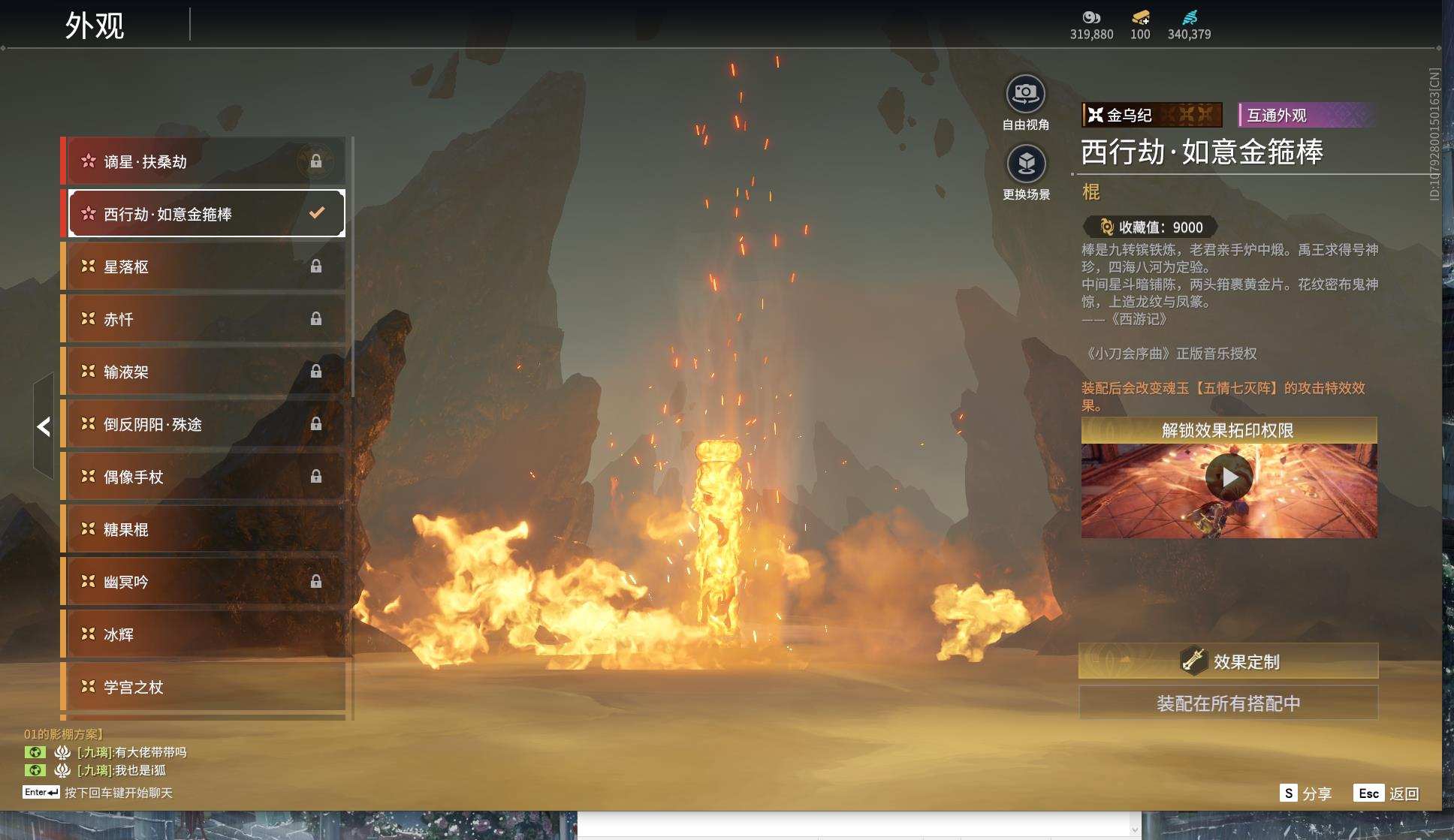Screen dimensions: 1454x840
Task: Click 装配在所有搭配中 button
Action: pyautogui.click(x=1229, y=703)
